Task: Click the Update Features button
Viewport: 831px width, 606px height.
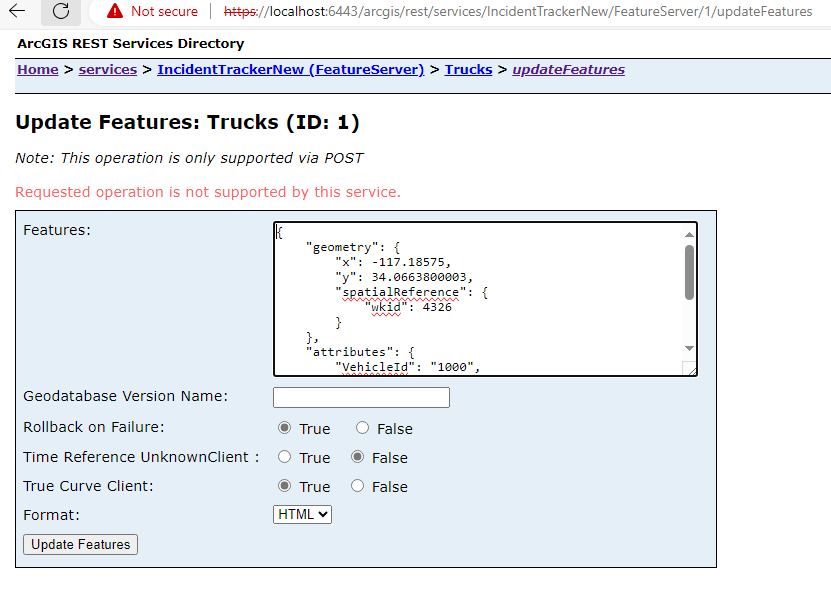Action: (79, 544)
